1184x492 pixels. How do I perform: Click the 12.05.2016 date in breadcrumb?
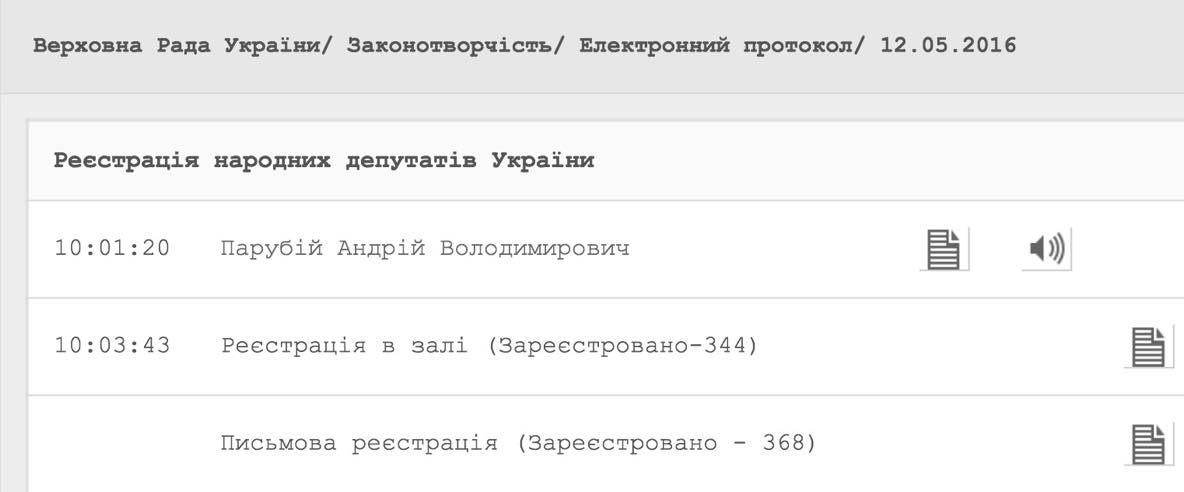coord(948,46)
